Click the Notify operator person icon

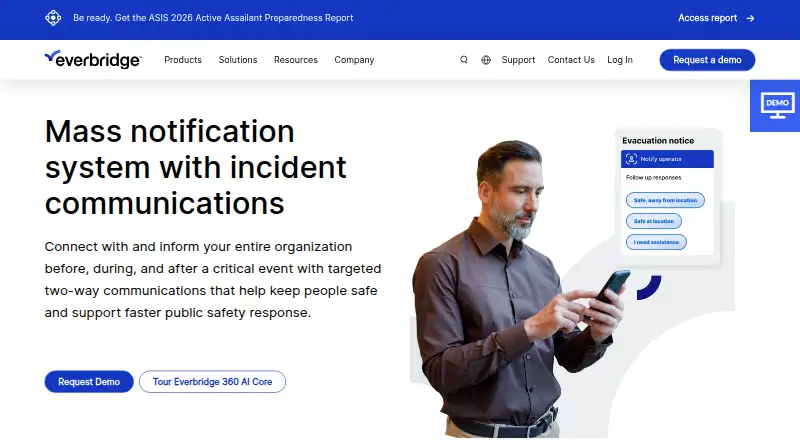coord(631,159)
